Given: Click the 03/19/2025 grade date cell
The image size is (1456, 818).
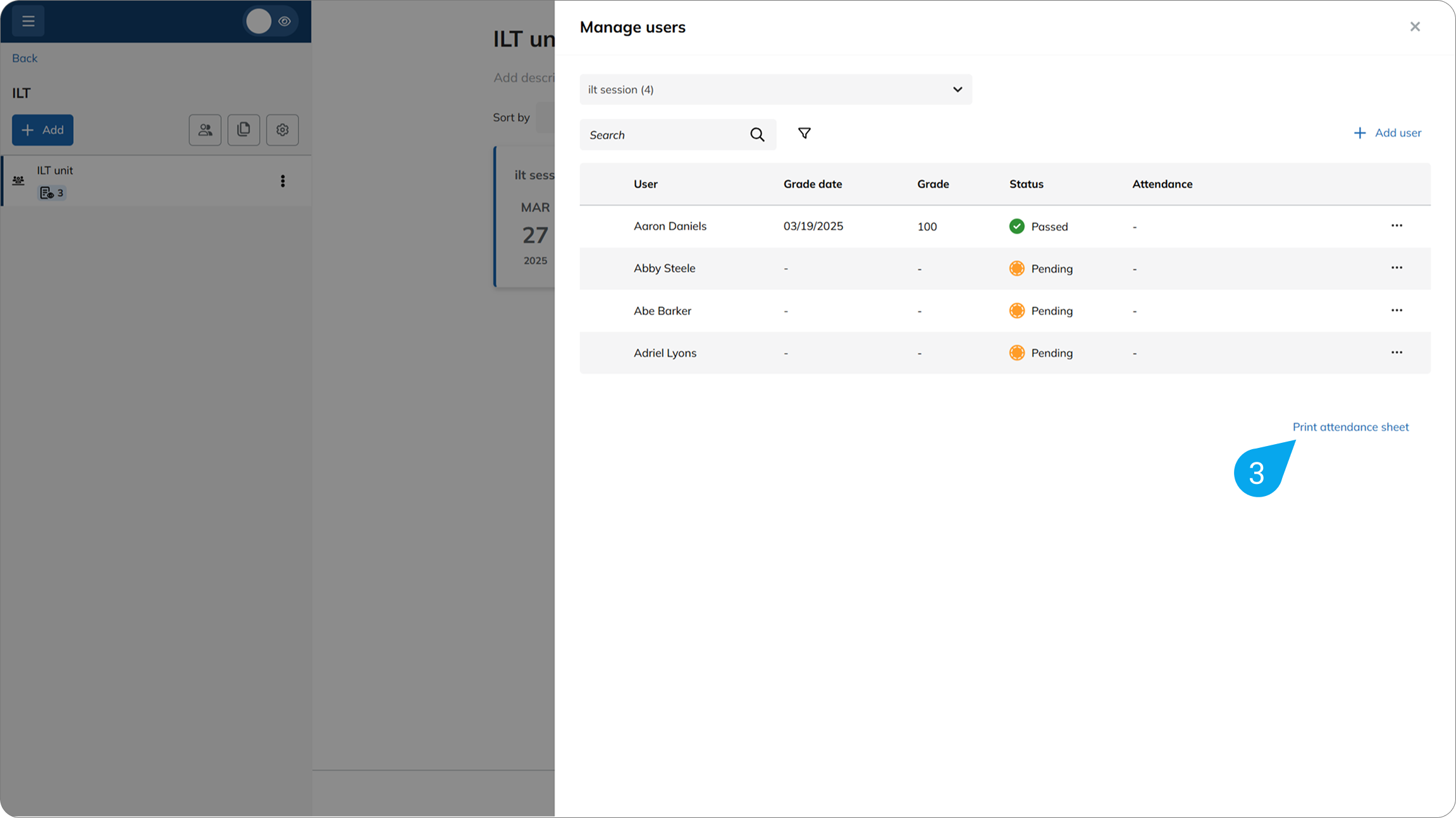Looking at the screenshot, I should click(813, 226).
